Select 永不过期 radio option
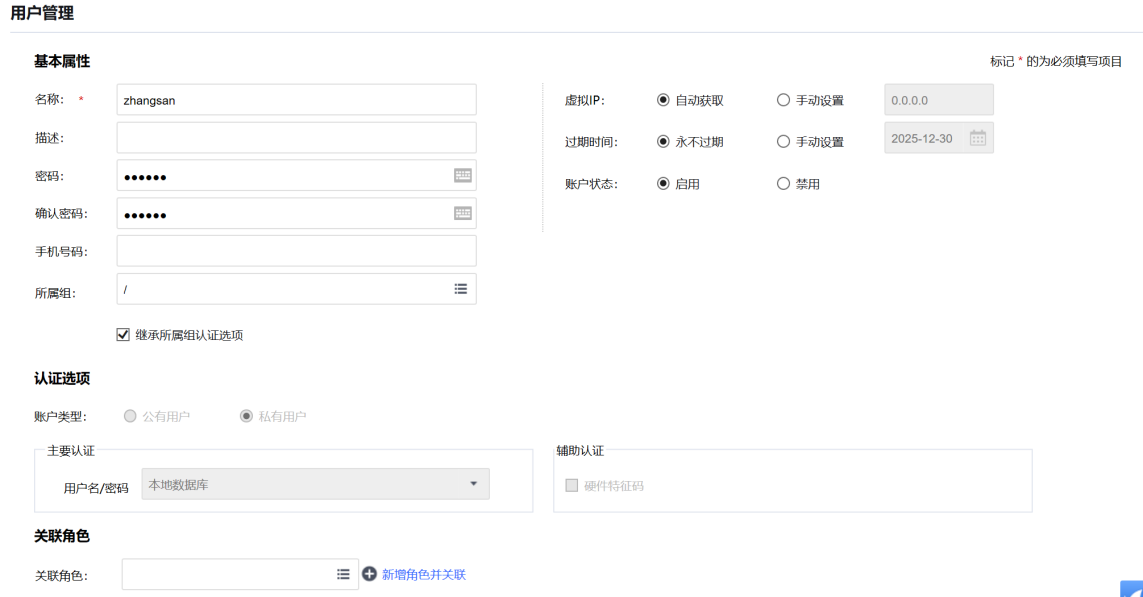 (x=663, y=142)
